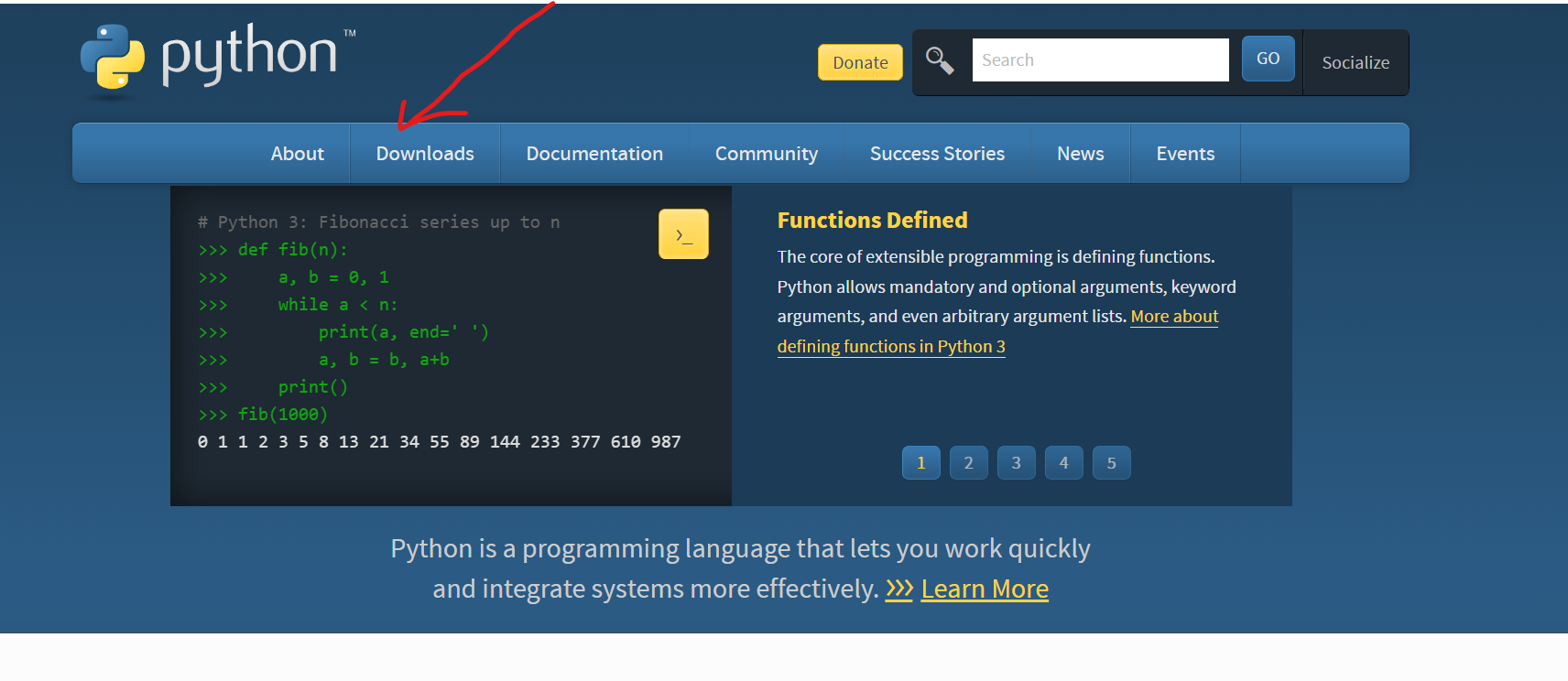Viewport: 1568px width, 681px height.
Task: Switch to slide 5 of the carousel
Action: click(1112, 463)
